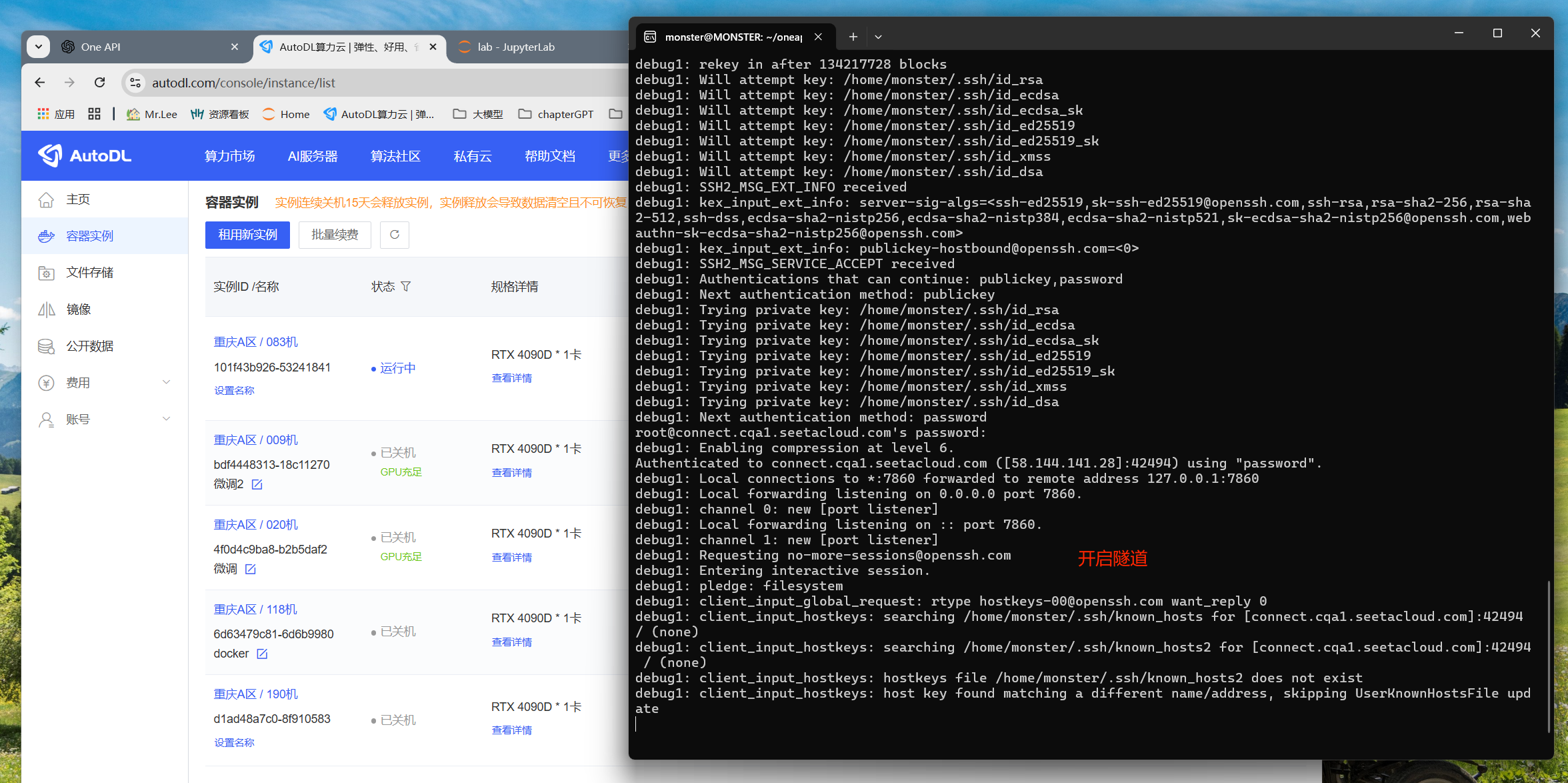Image resolution: width=1568 pixels, height=783 pixels.
Task: Reload the page with browser refresh icon
Action: tap(100, 83)
